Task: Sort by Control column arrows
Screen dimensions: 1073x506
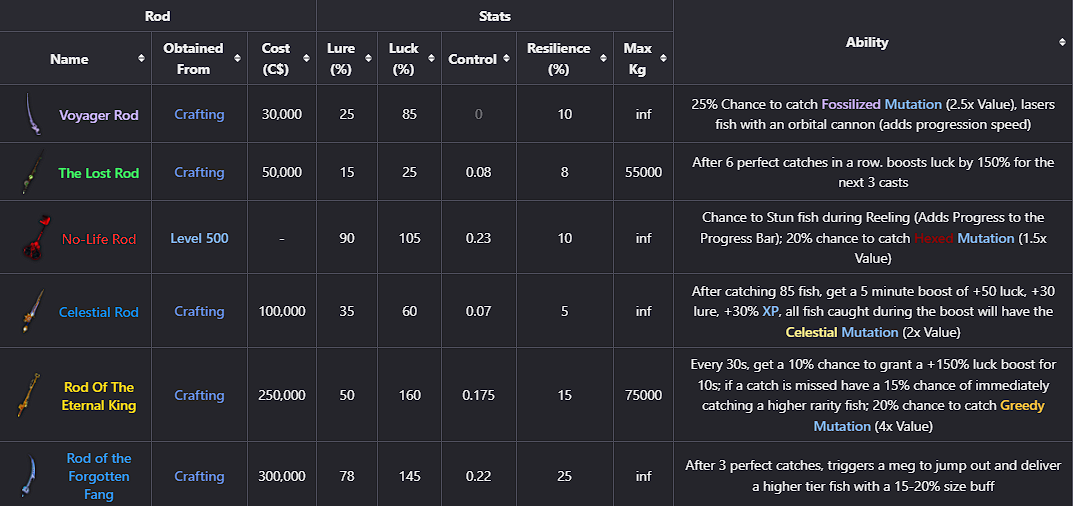Action: [506, 59]
